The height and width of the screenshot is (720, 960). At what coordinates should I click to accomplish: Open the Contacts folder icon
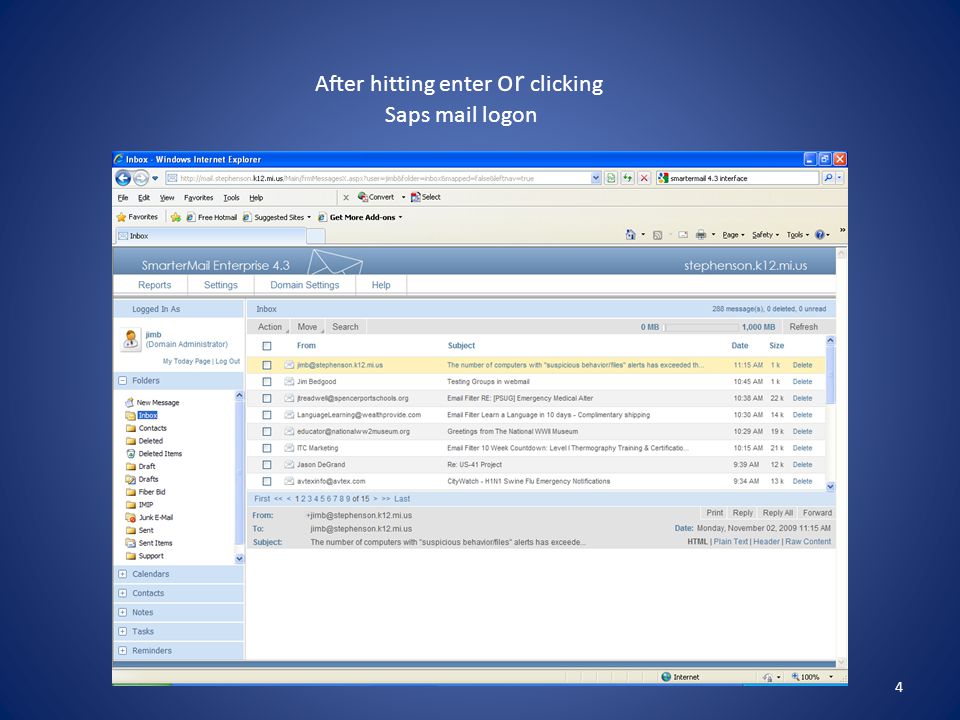[x=130, y=428]
